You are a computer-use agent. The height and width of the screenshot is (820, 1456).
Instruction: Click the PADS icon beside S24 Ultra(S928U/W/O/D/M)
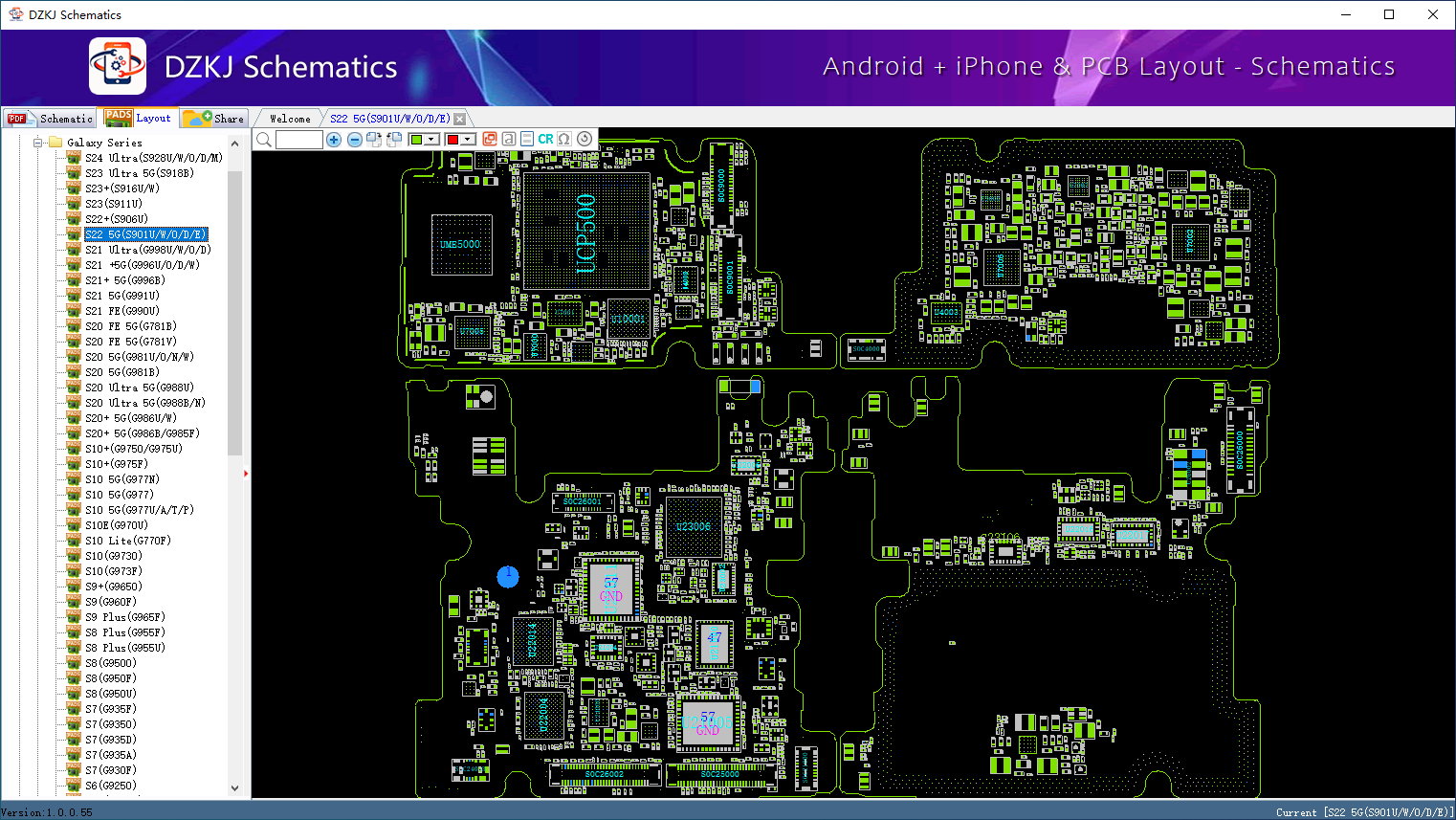[x=74, y=157]
